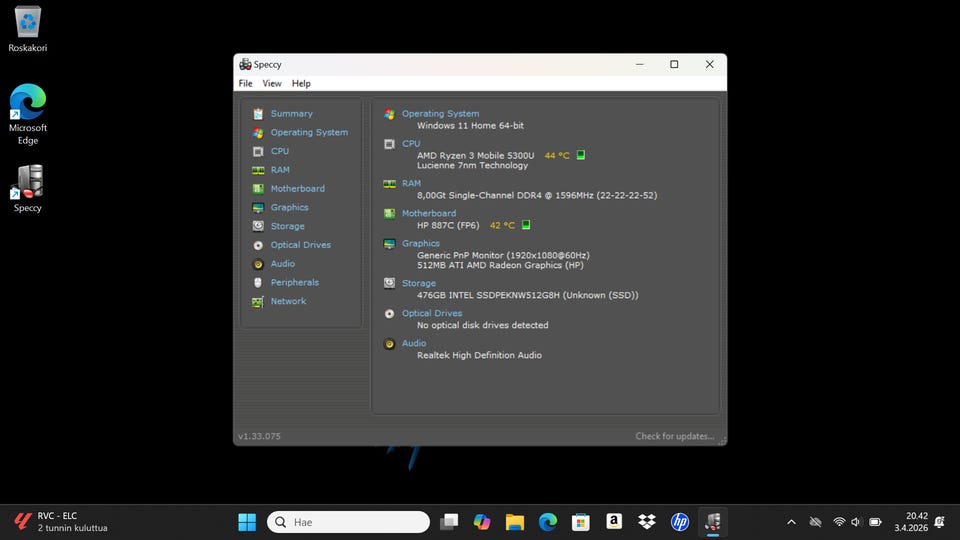The image size is (960, 540).
Task: Click the Operating System sidebar icon
Action: 258,133
